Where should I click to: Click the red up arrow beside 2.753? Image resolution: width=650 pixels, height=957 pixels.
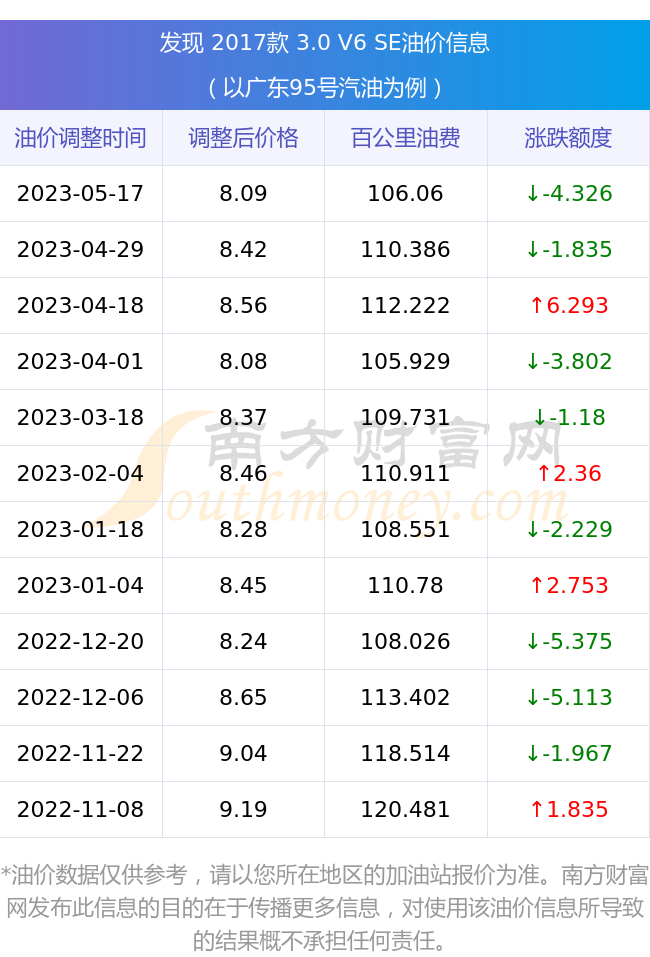click(x=536, y=585)
